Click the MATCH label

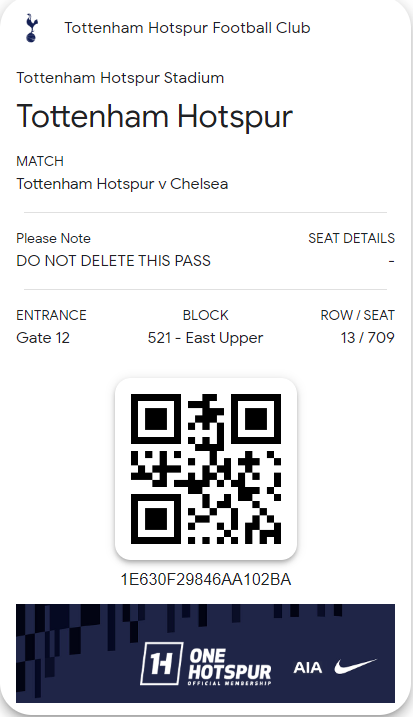40,161
